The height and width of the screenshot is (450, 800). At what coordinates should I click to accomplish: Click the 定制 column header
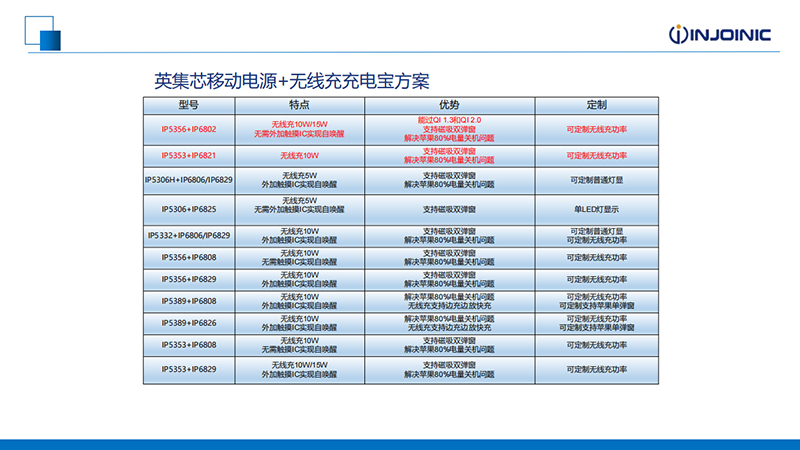coord(596,105)
